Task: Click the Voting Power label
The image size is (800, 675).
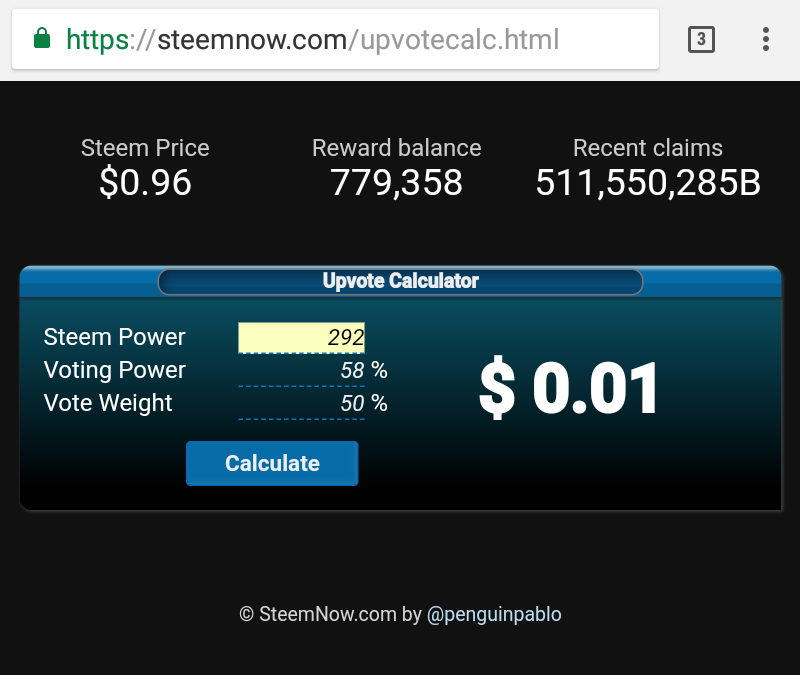Action: (x=115, y=370)
